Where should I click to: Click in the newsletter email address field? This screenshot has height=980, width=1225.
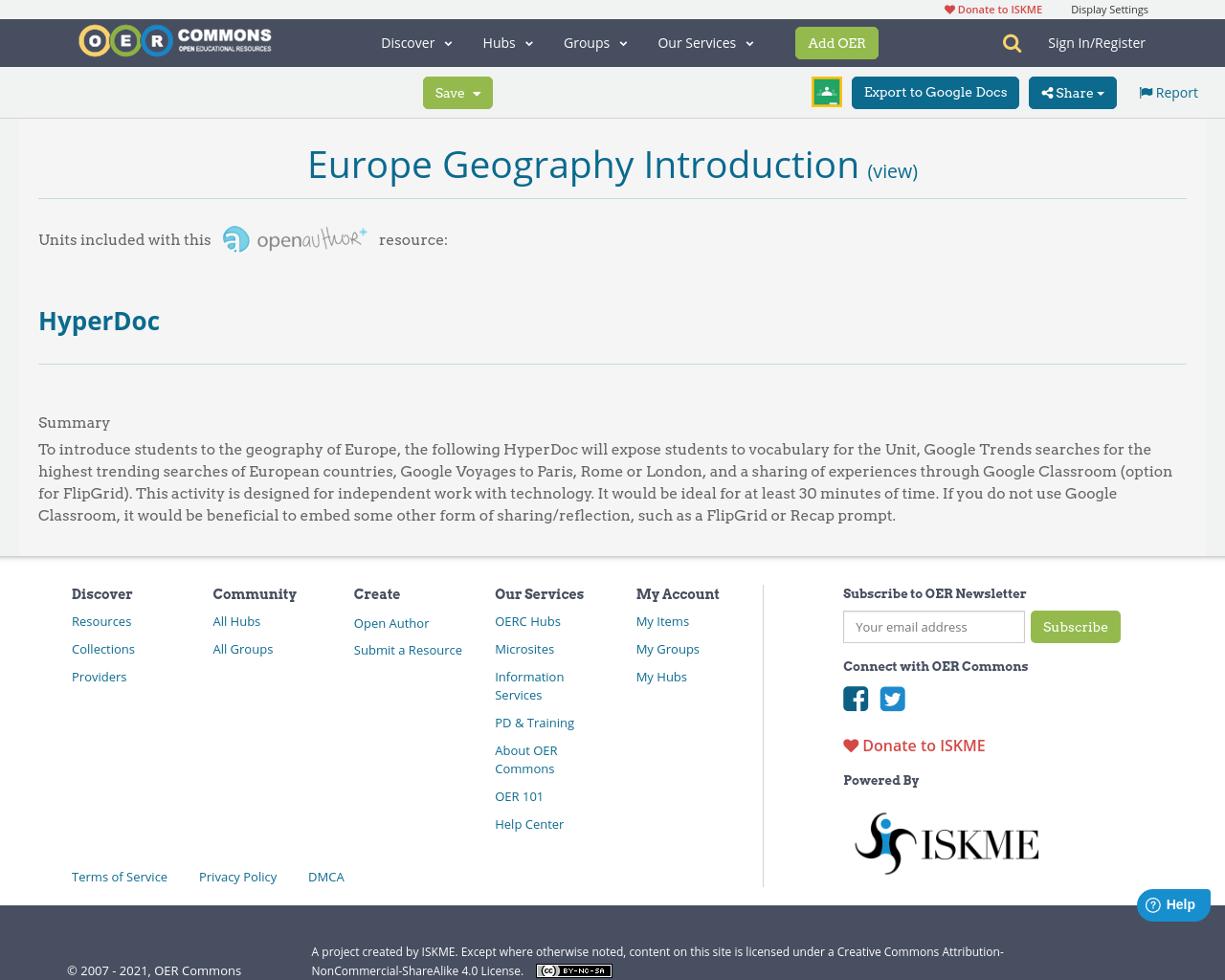(x=933, y=627)
